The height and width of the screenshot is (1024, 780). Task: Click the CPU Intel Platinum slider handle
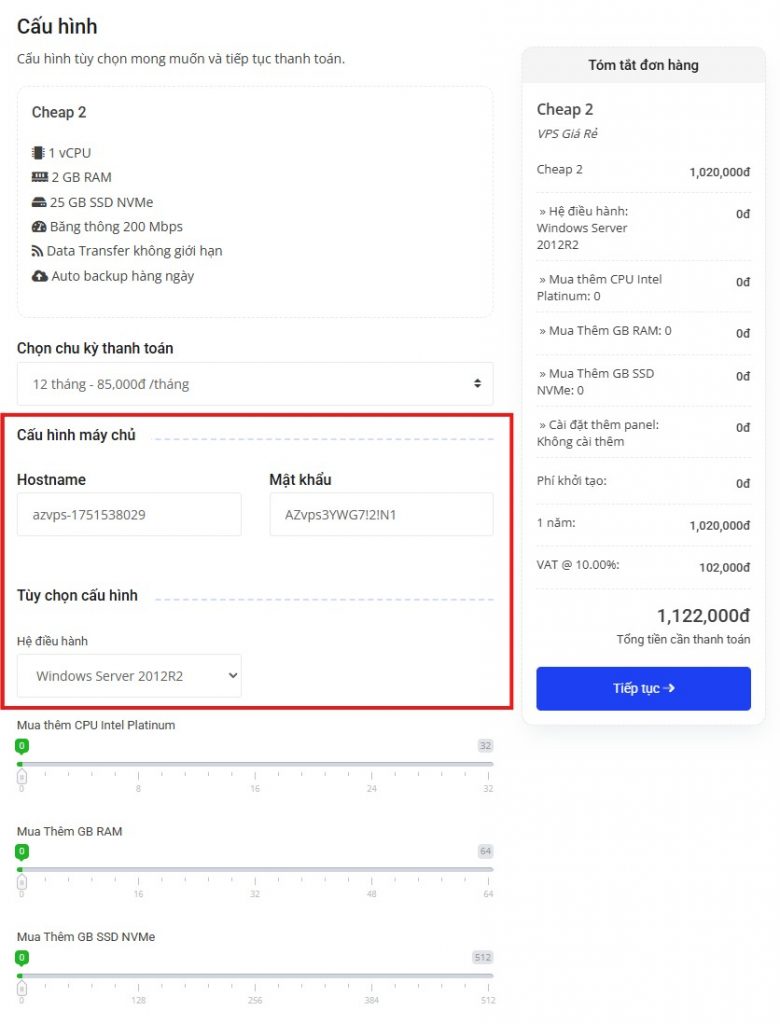tap(22, 776)
